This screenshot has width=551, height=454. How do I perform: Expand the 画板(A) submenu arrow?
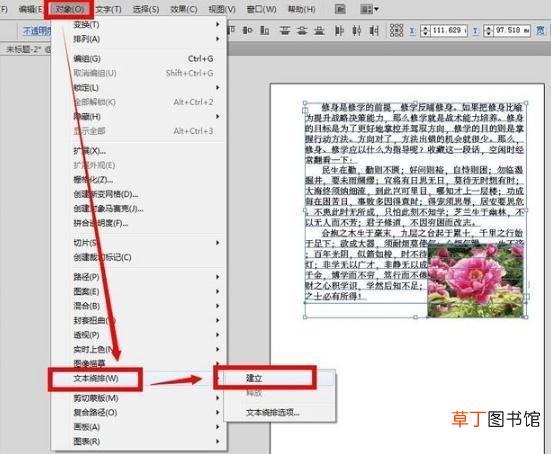[218, 427]
